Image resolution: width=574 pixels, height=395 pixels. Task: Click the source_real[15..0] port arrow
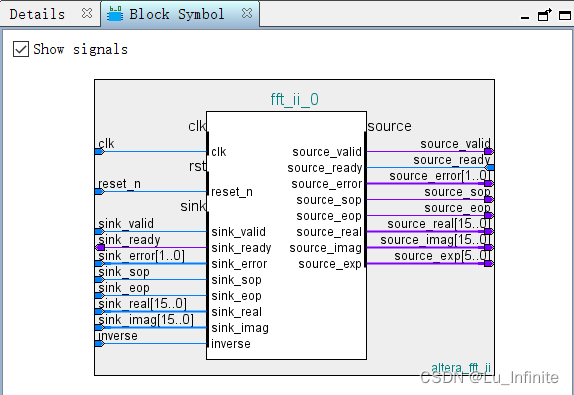[x=489, y=231]
